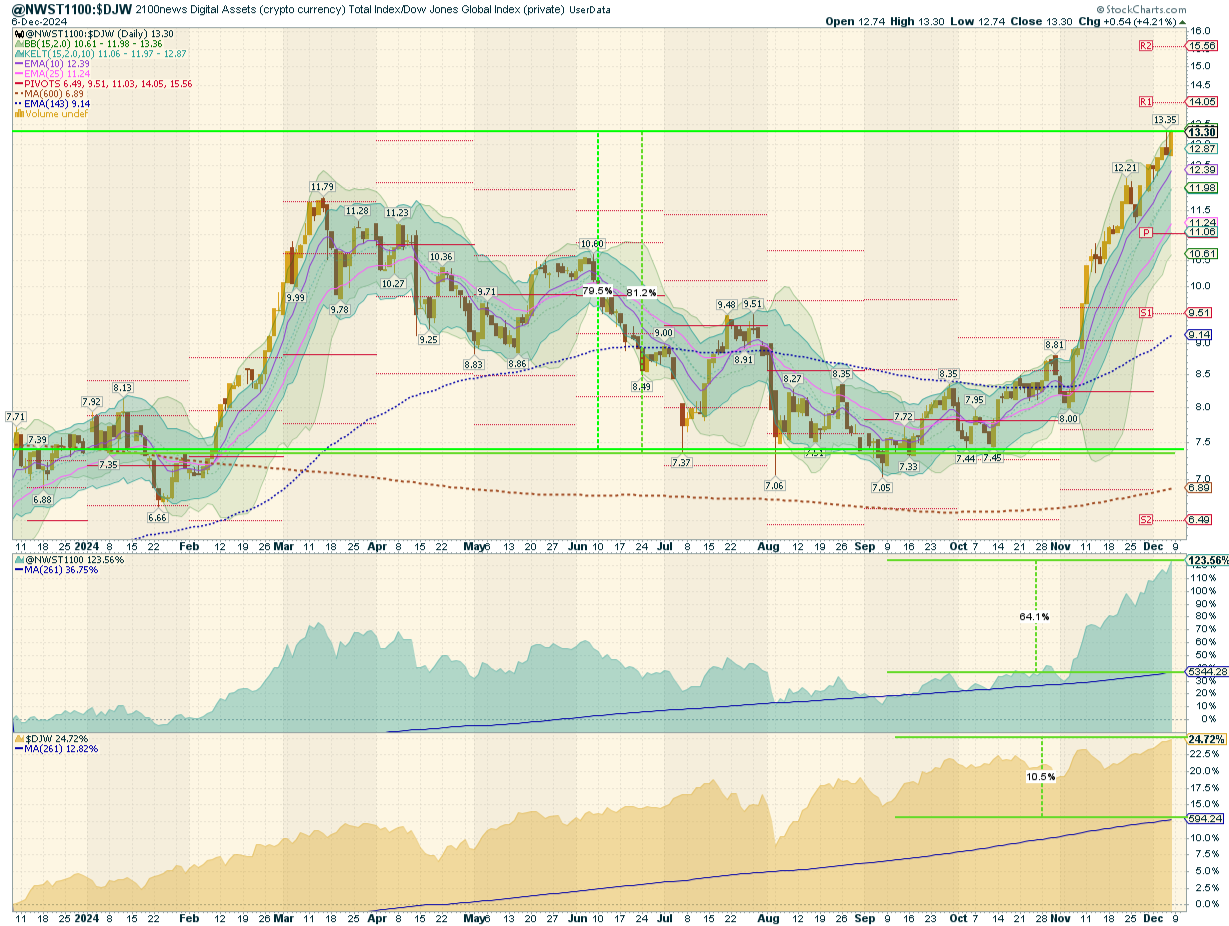Click the 11.79 March peak price label
This screenshot has width=1229, height=926.
click(x=321, y=186)
